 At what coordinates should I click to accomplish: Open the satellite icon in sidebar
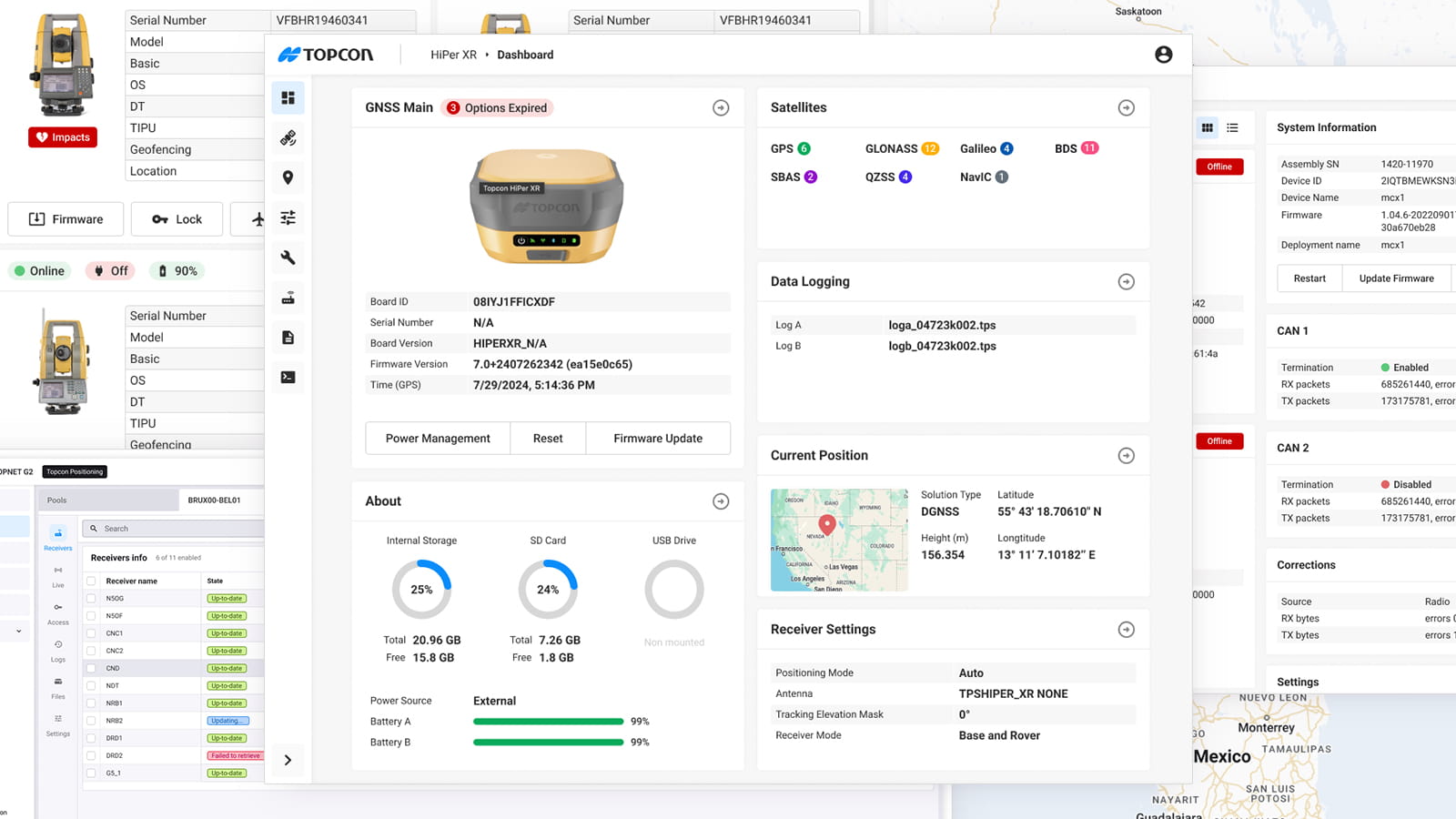click(288, 138)
